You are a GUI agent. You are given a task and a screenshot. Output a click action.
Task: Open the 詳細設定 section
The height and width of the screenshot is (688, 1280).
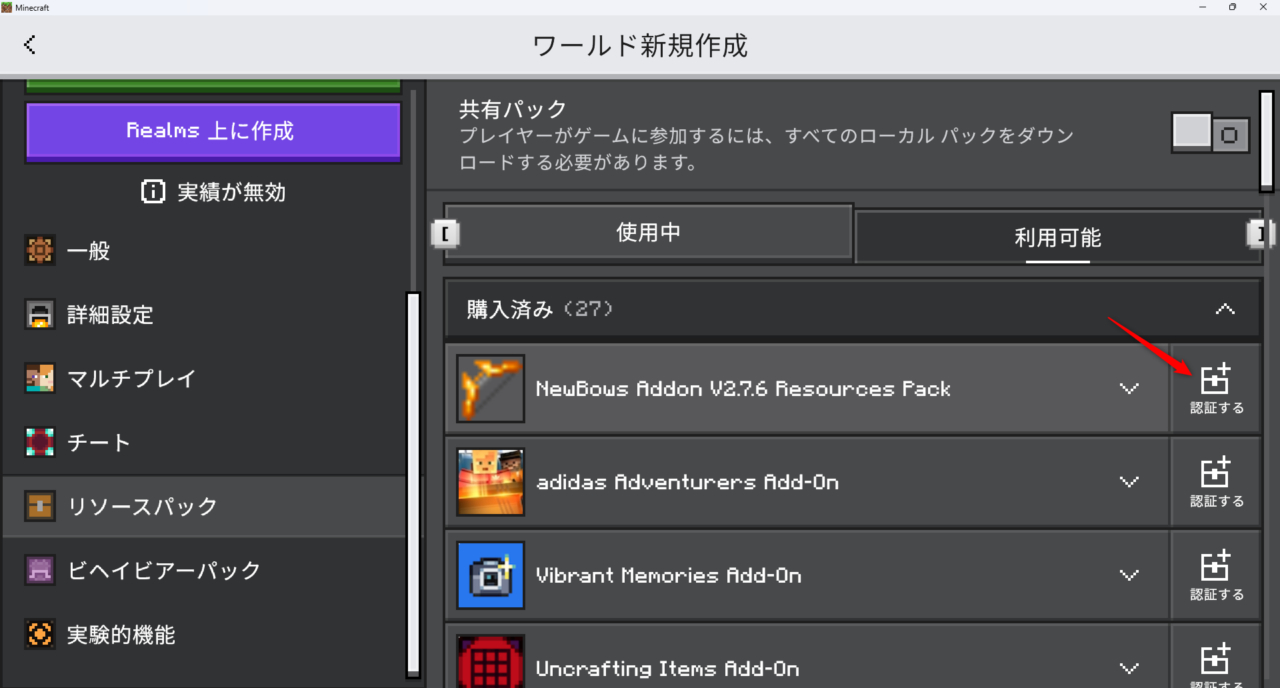pos(204,315)
